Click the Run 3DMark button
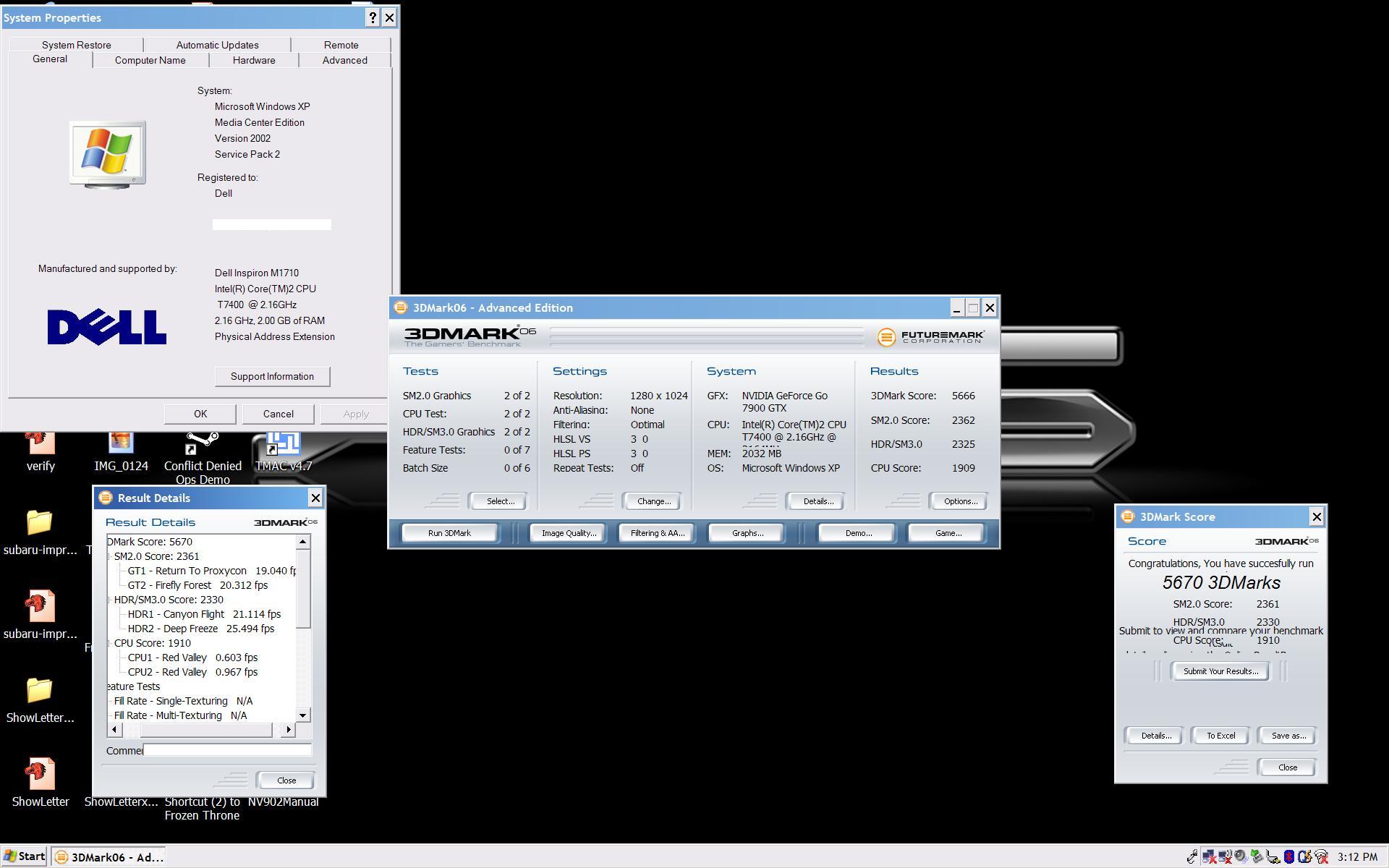 point(449,533)
